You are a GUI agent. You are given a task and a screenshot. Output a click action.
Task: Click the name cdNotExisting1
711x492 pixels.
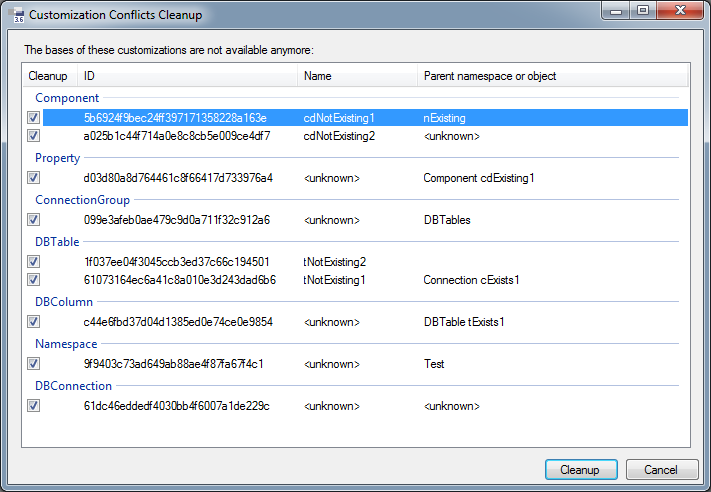coord(339,118)
